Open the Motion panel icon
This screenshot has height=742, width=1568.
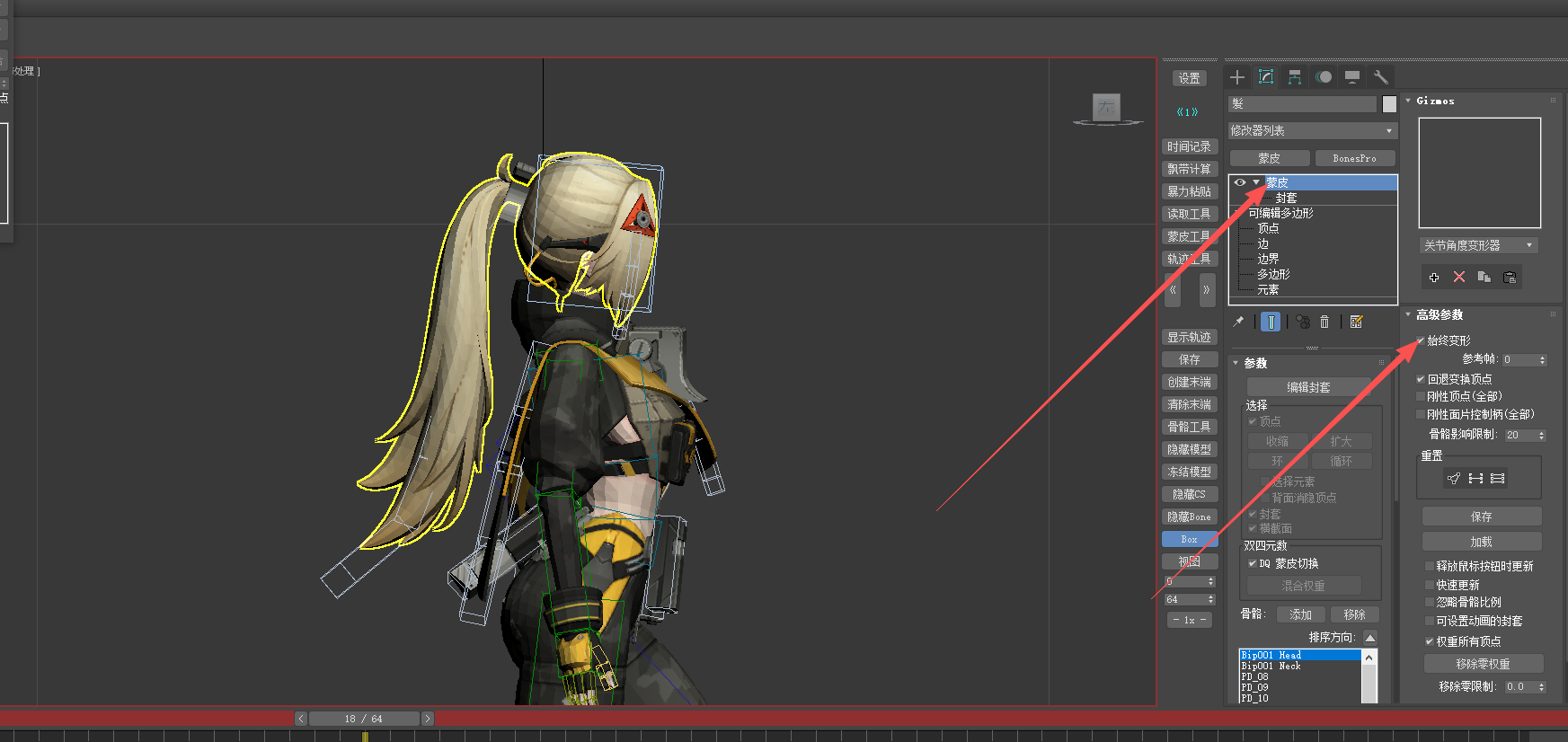click(1324, 77)
